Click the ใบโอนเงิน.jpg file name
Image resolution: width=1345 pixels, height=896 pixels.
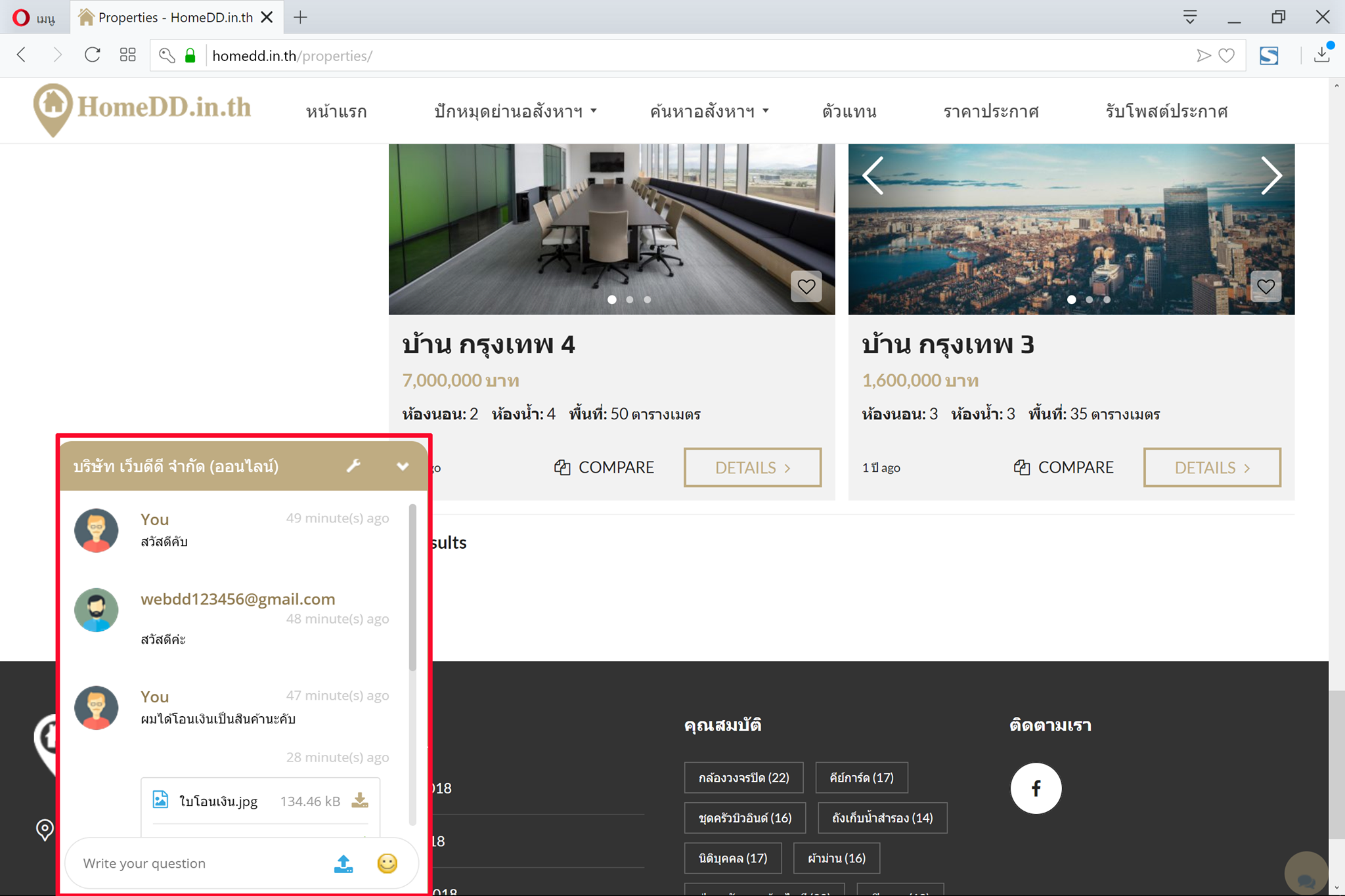[219, 801]
